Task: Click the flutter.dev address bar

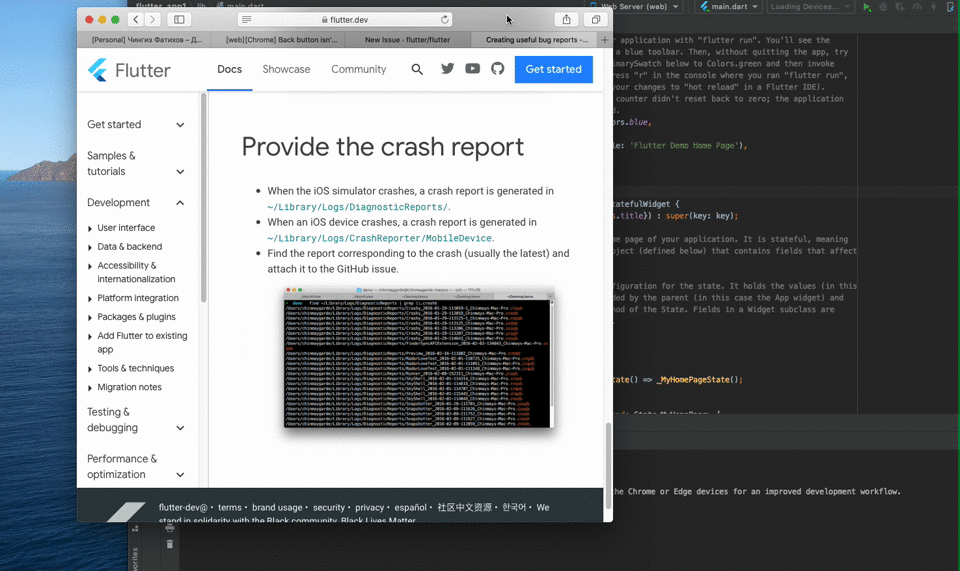Action: coord(345,20)
